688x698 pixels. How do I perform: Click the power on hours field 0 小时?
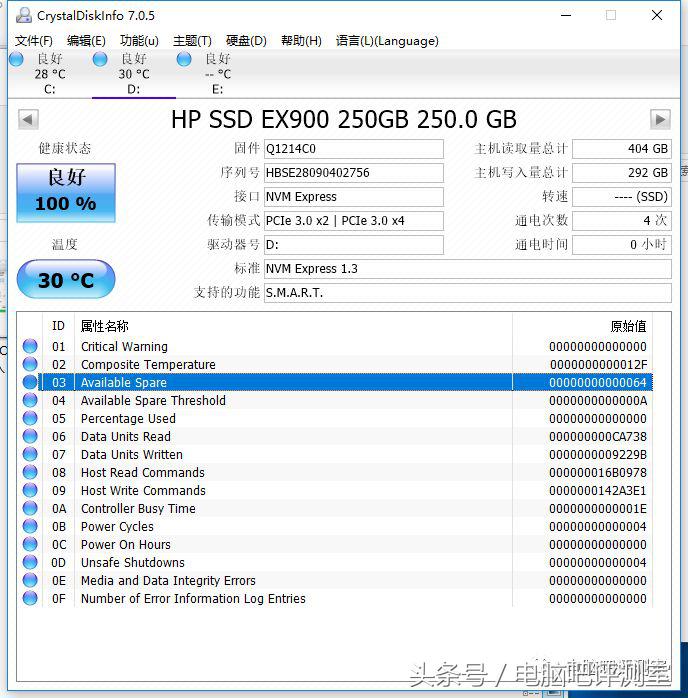[622, 245]
